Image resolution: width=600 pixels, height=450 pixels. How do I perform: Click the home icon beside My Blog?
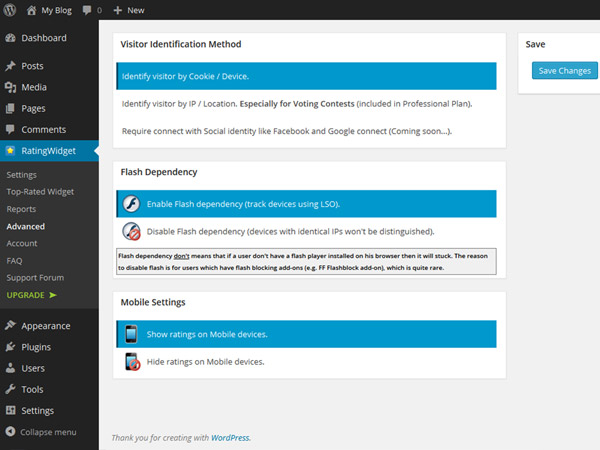coord(31,10)
